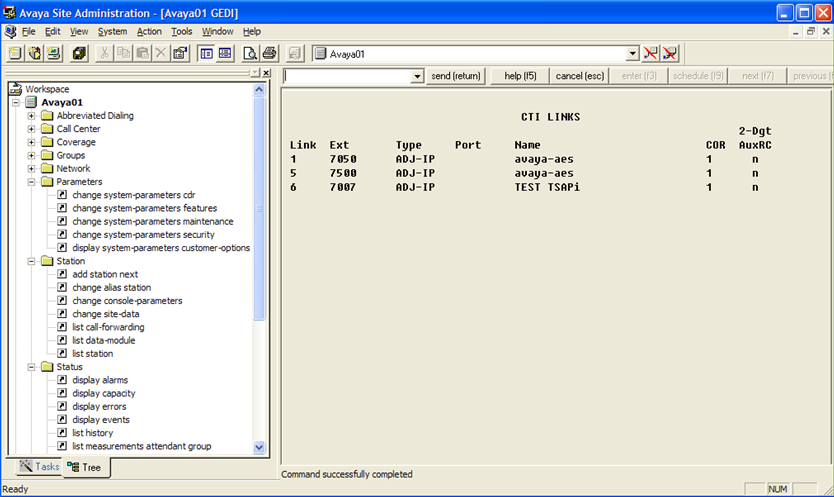Click the tree scrollbar down arrow
This screenshot has width=834, height=497.
click(259, 448)
